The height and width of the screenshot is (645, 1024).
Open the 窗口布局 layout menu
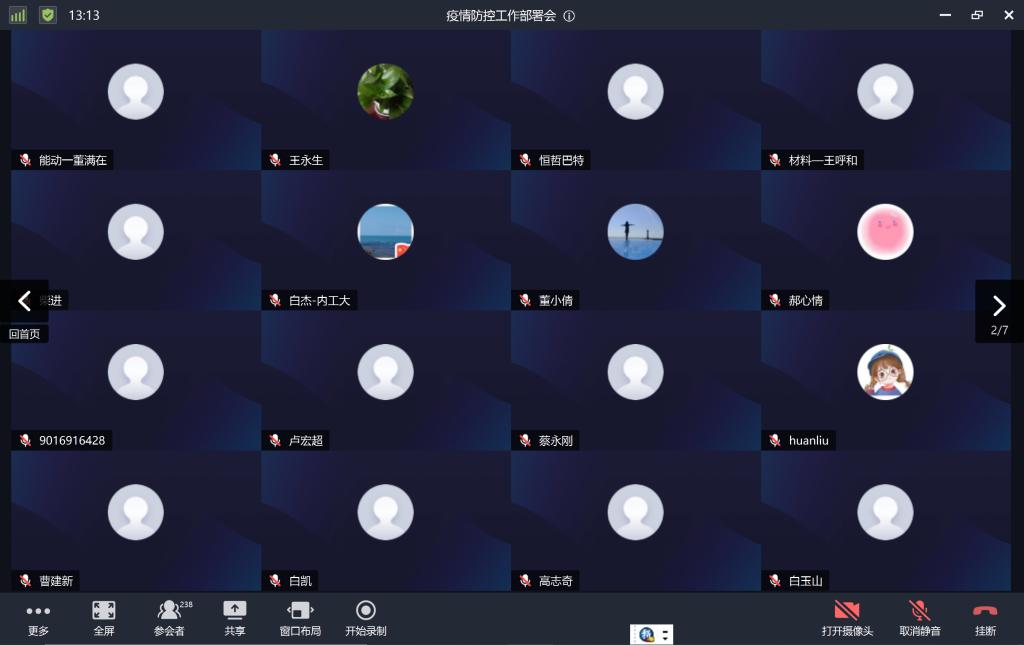tap(300, 617)
